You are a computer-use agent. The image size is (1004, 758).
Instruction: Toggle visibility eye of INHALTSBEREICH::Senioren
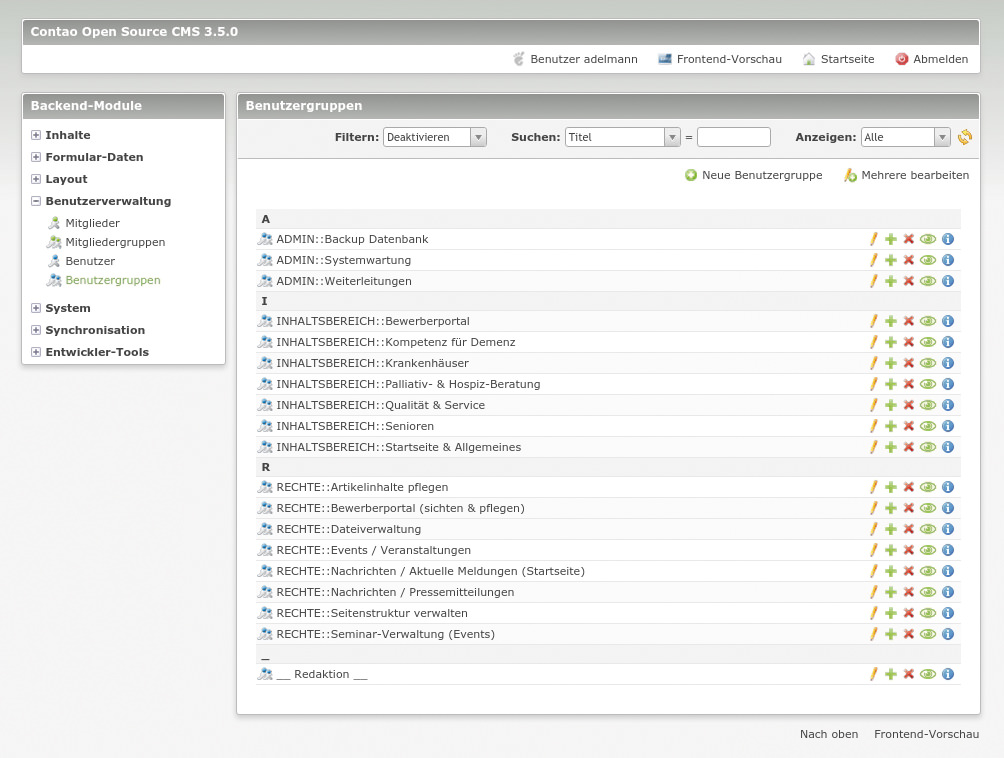coord(928,426)
